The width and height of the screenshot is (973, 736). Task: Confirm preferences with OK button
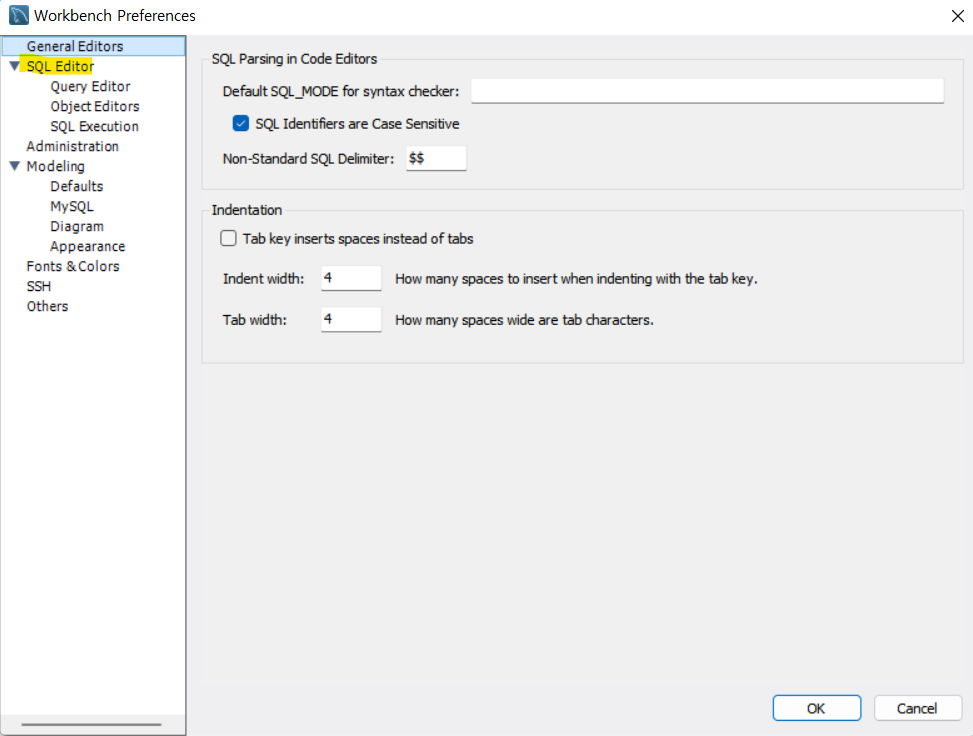817,708
